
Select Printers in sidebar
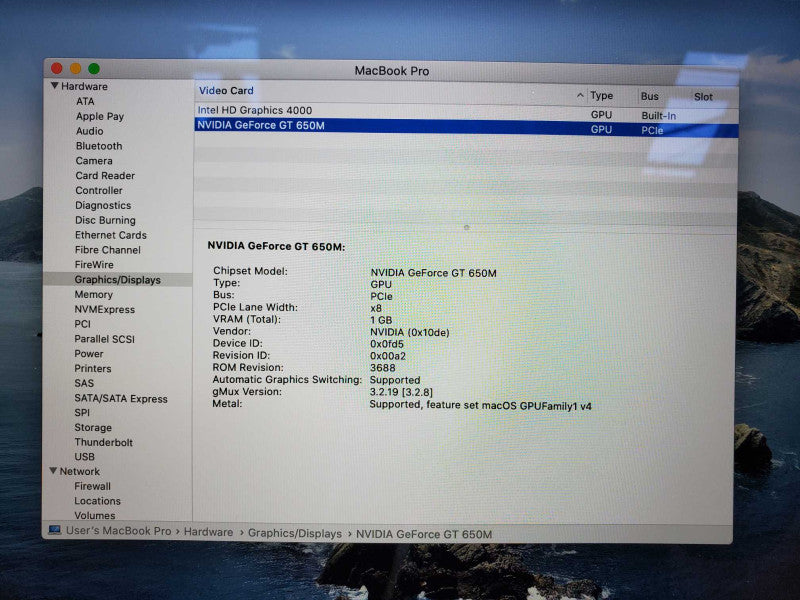[x=93, y=368]
